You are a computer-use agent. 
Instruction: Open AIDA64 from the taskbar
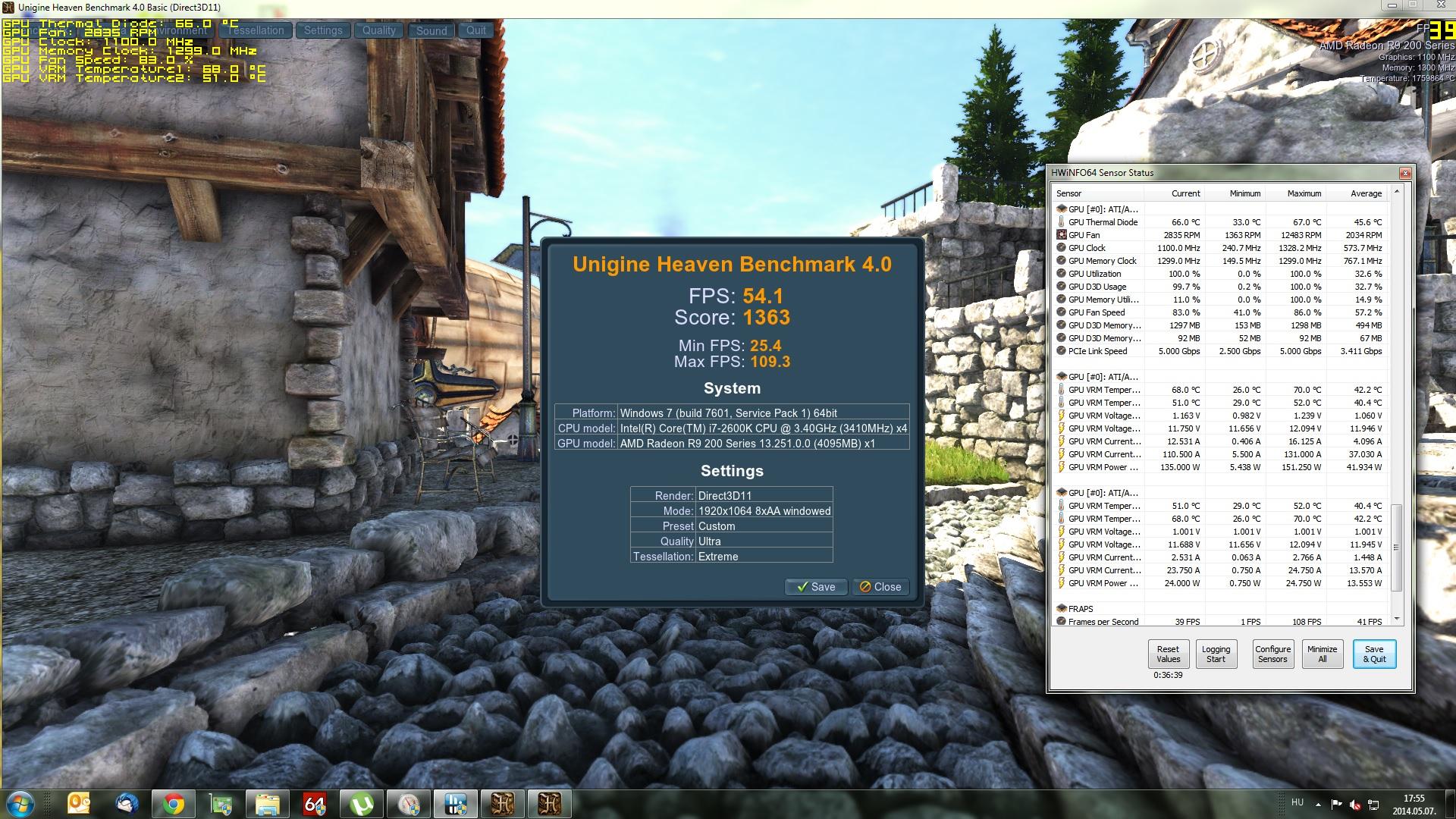315,804
